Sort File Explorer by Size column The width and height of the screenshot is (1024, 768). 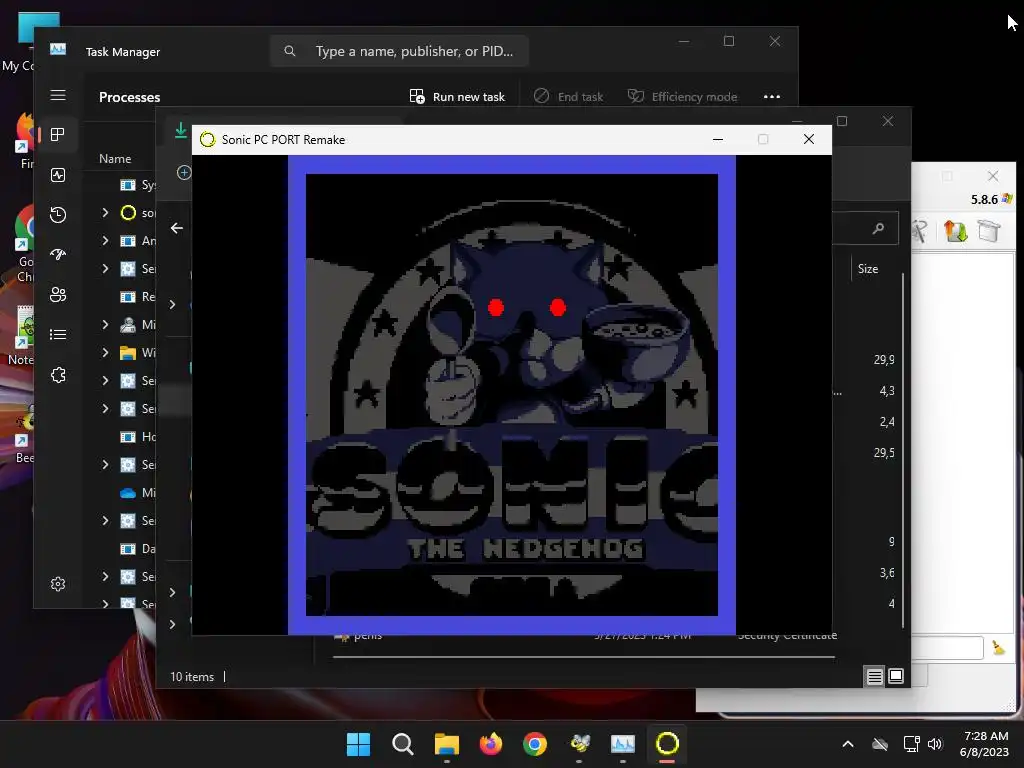[x=868, y=268]
